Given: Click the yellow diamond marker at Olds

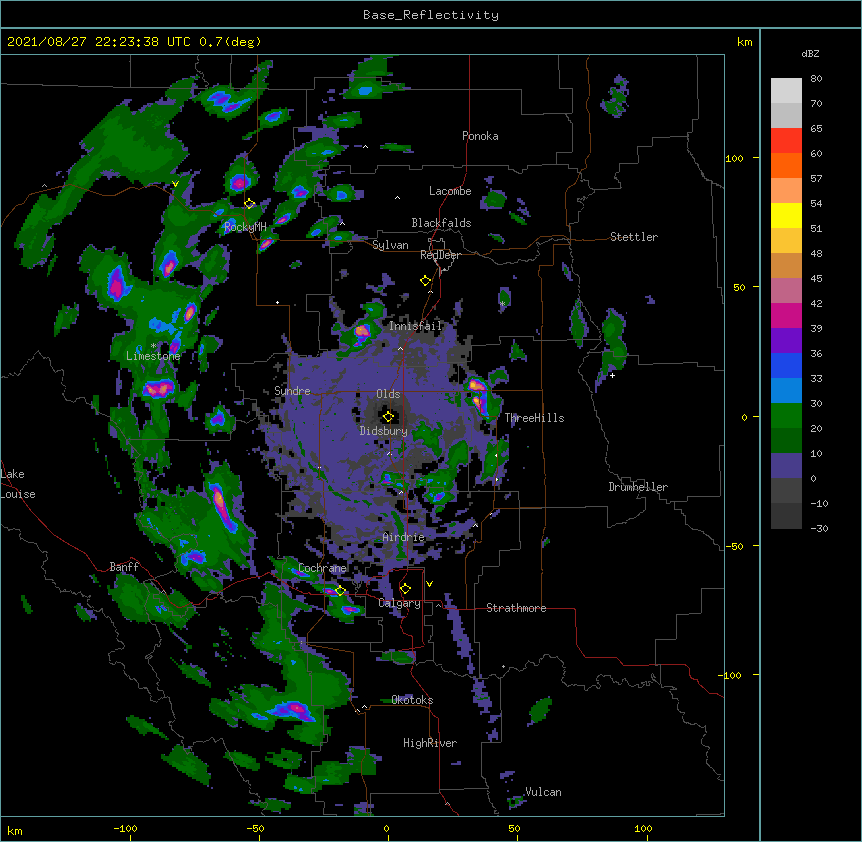Looking at the screenshot, I should 388,416.
